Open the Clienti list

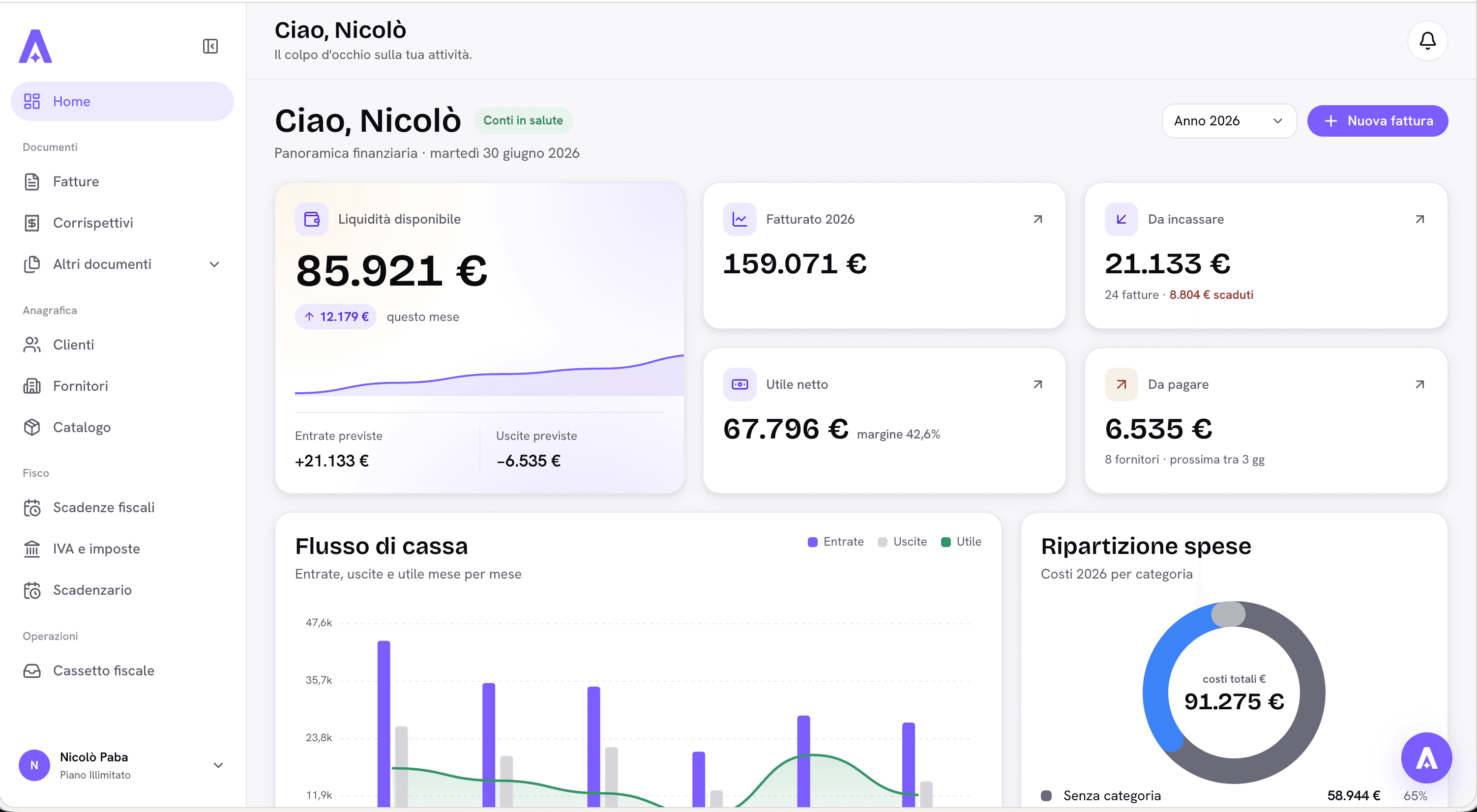click(x=122, y=345)
